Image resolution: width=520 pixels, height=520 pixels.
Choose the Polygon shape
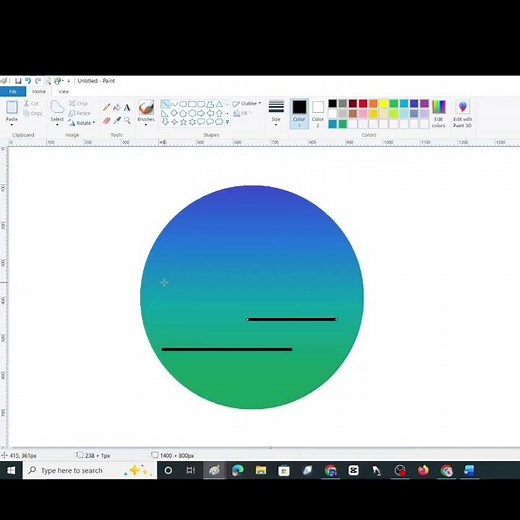[x=210, y=104]
